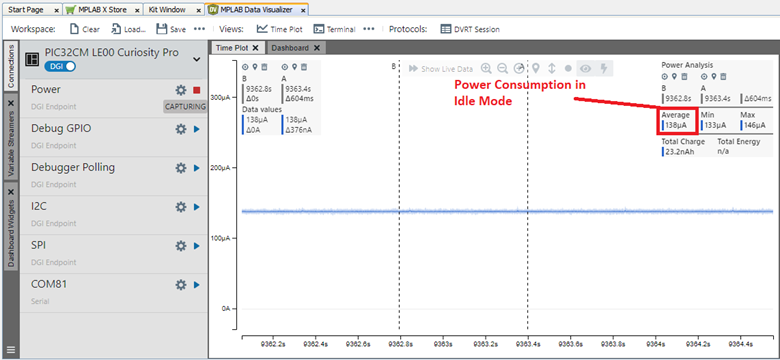Close the Time Plot inner tab
Image resolution: width=780 pixels, height=360 pixels.
point(255,48)
